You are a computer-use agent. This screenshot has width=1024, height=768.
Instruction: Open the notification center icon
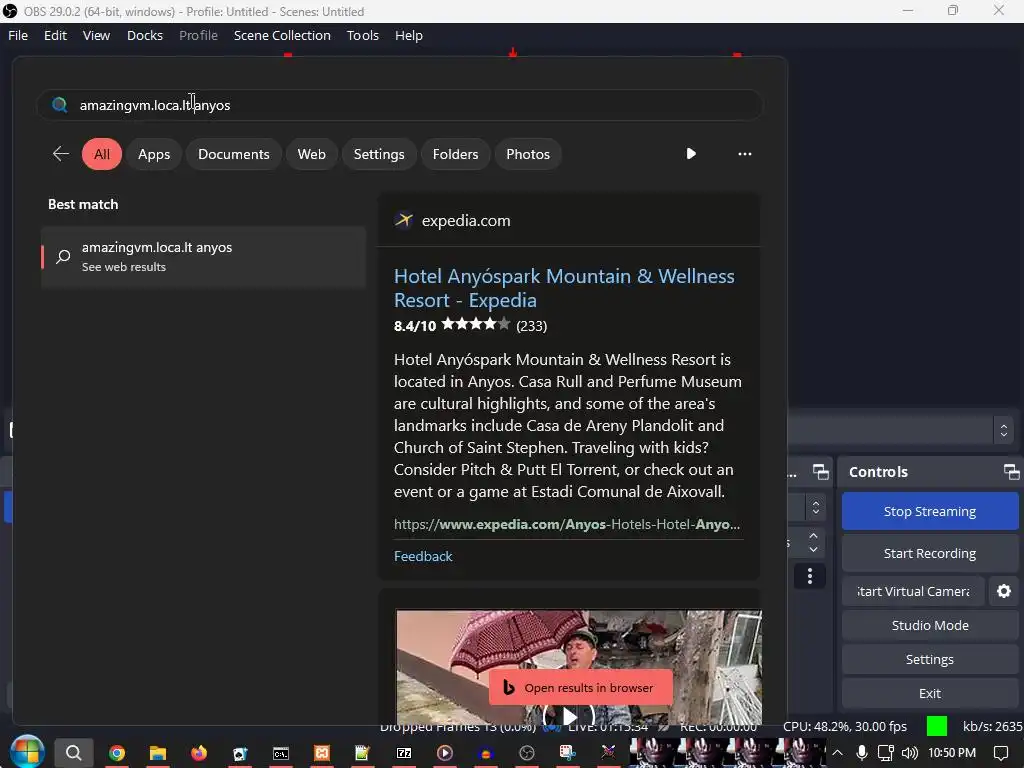[1000, 753]
